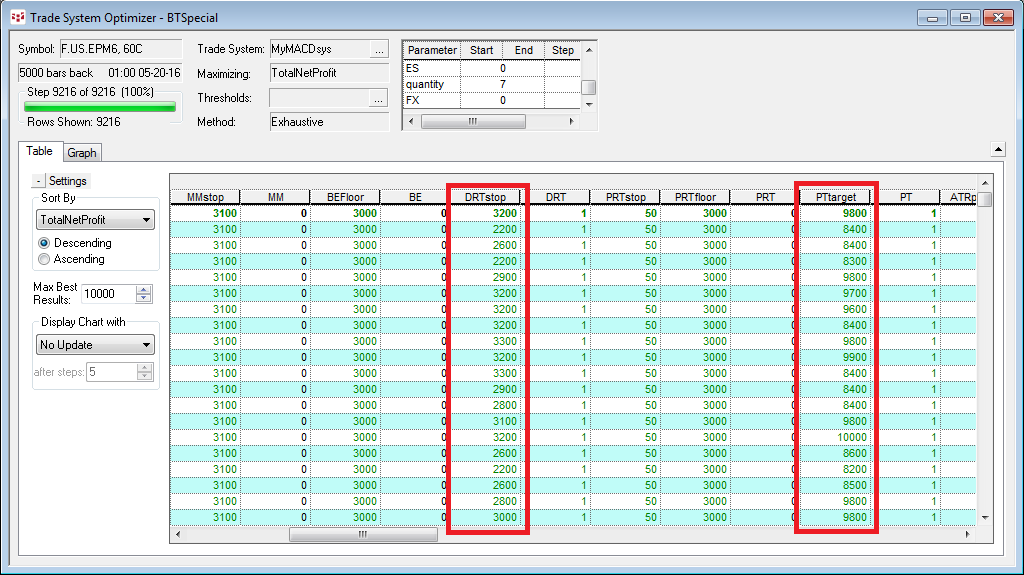Click the End column header in parameters
Image resolution: width=1024 pixels, height=575 pixels.
click(524, 50)
